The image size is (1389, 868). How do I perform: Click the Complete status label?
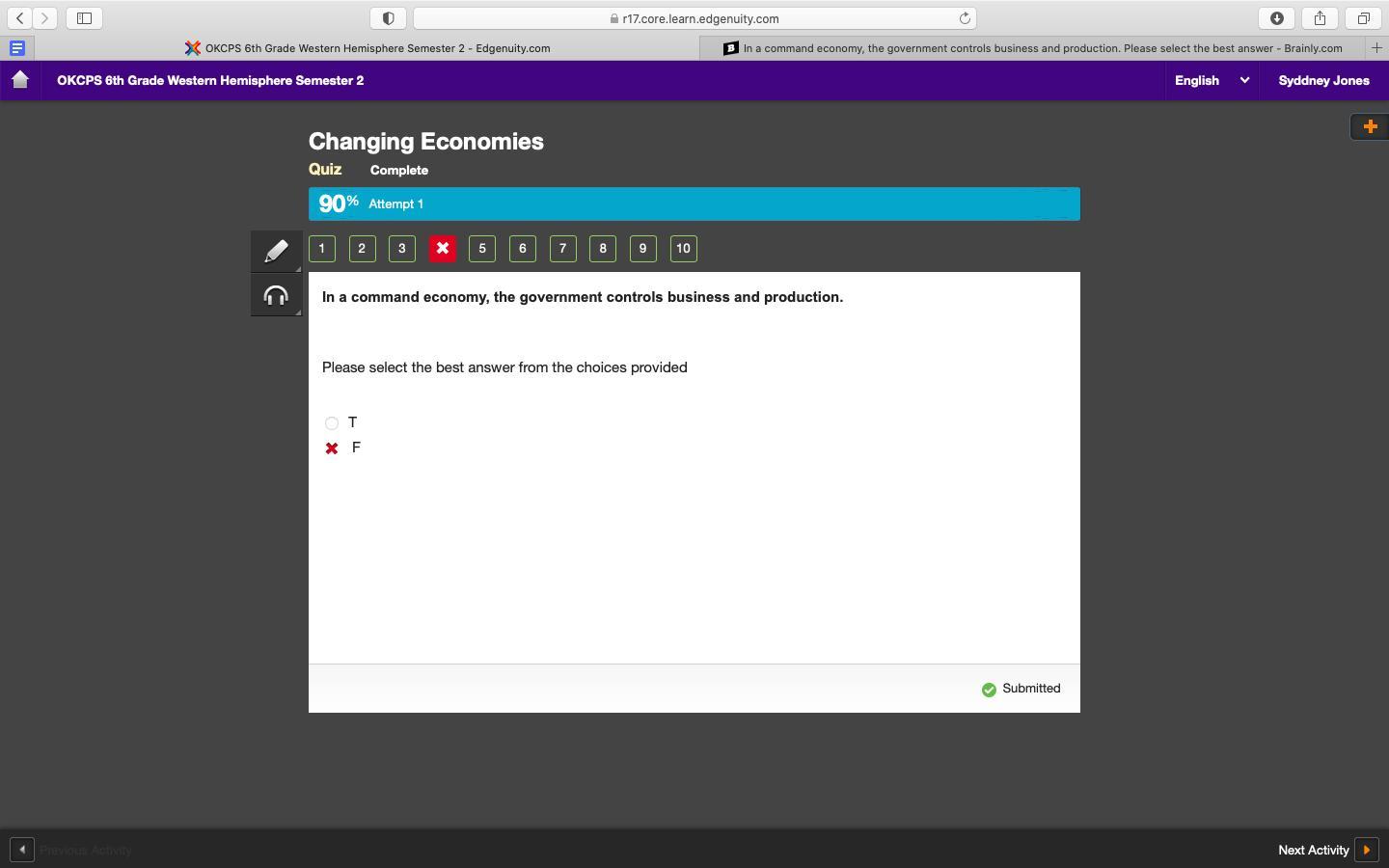399,170
